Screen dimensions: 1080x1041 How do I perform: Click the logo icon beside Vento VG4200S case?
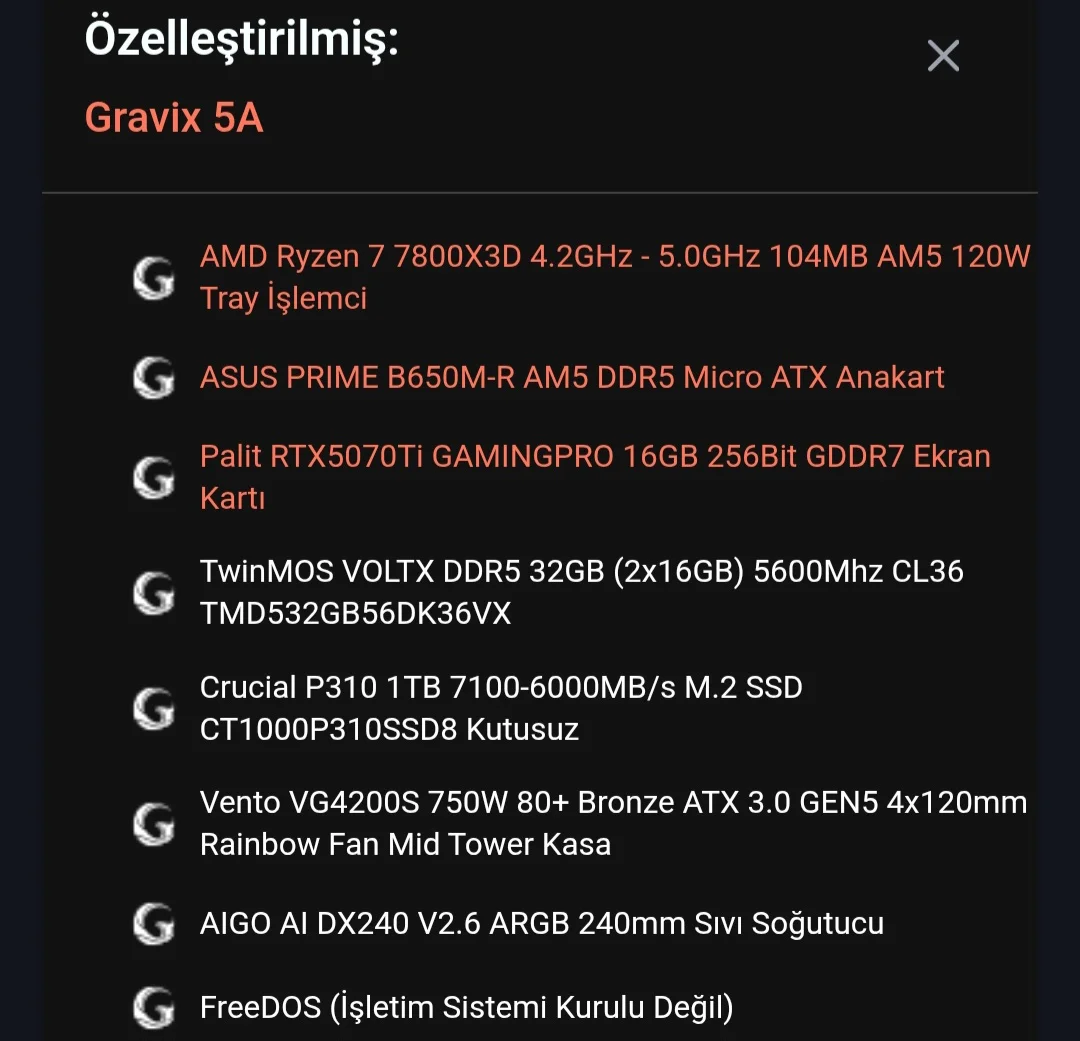tap(154, 823)
